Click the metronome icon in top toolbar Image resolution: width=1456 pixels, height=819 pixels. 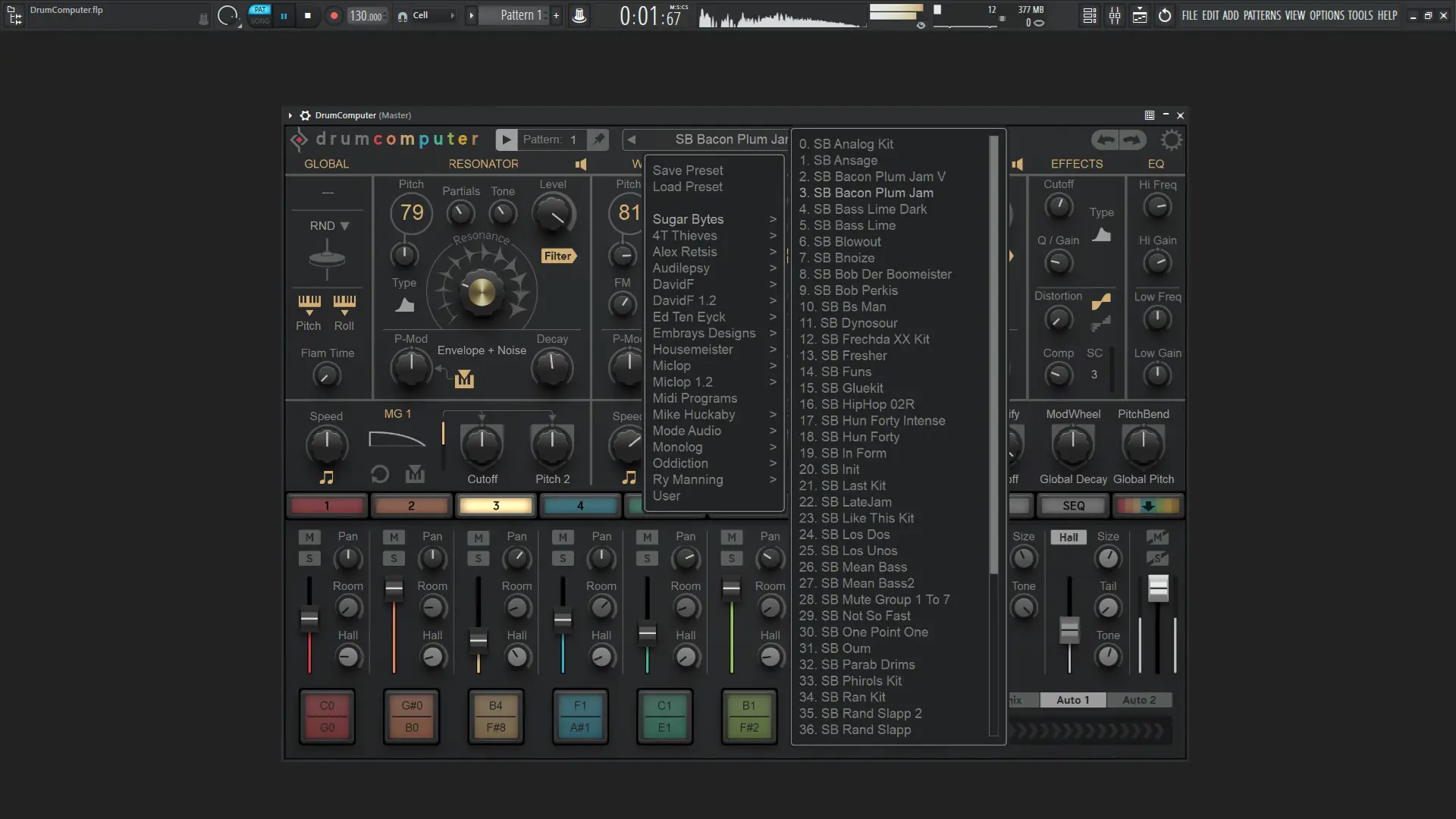pyautogui.click(x=579, y=15)
